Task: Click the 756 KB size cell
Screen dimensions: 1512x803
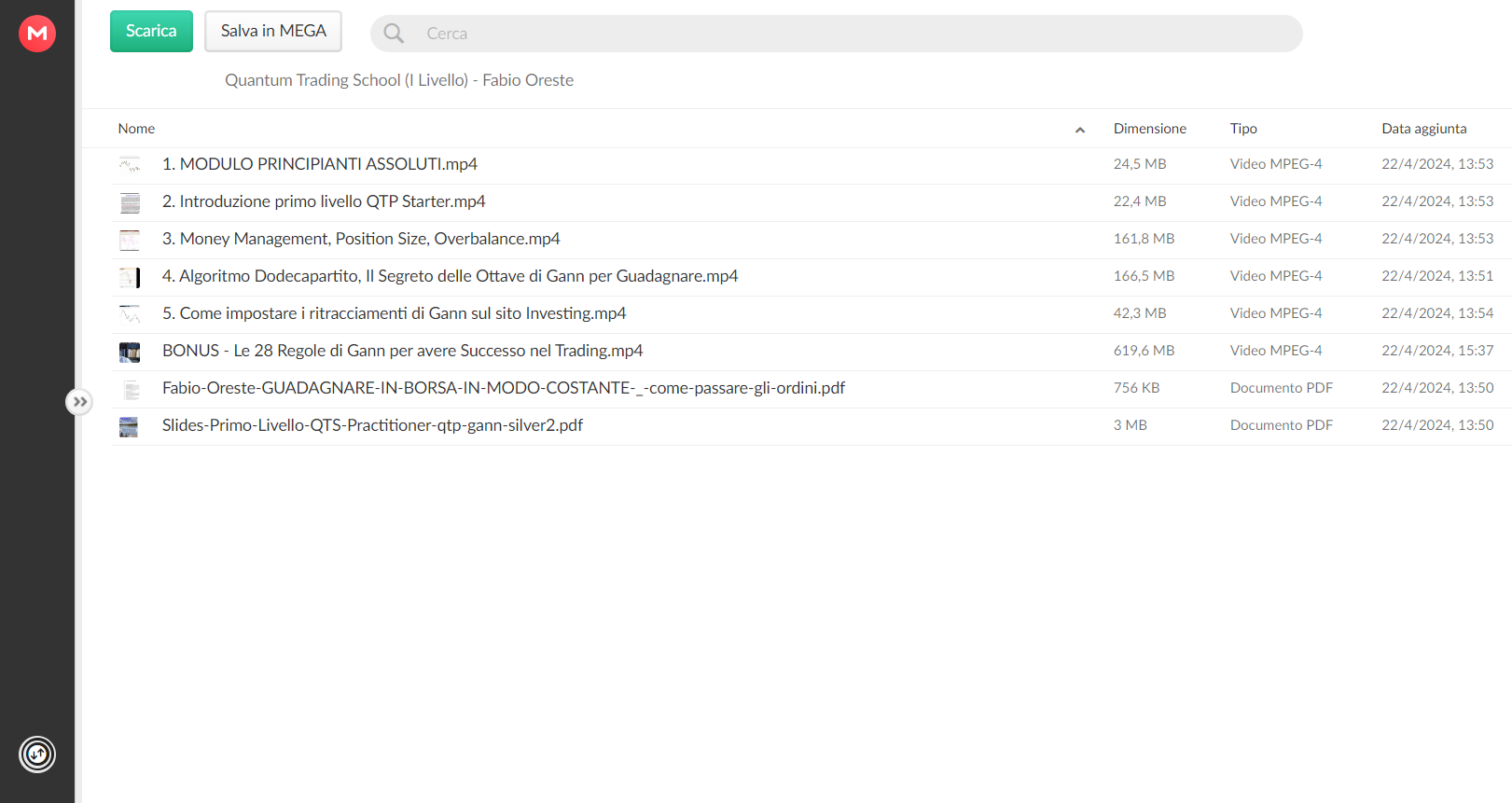Action: [1136, 388]
